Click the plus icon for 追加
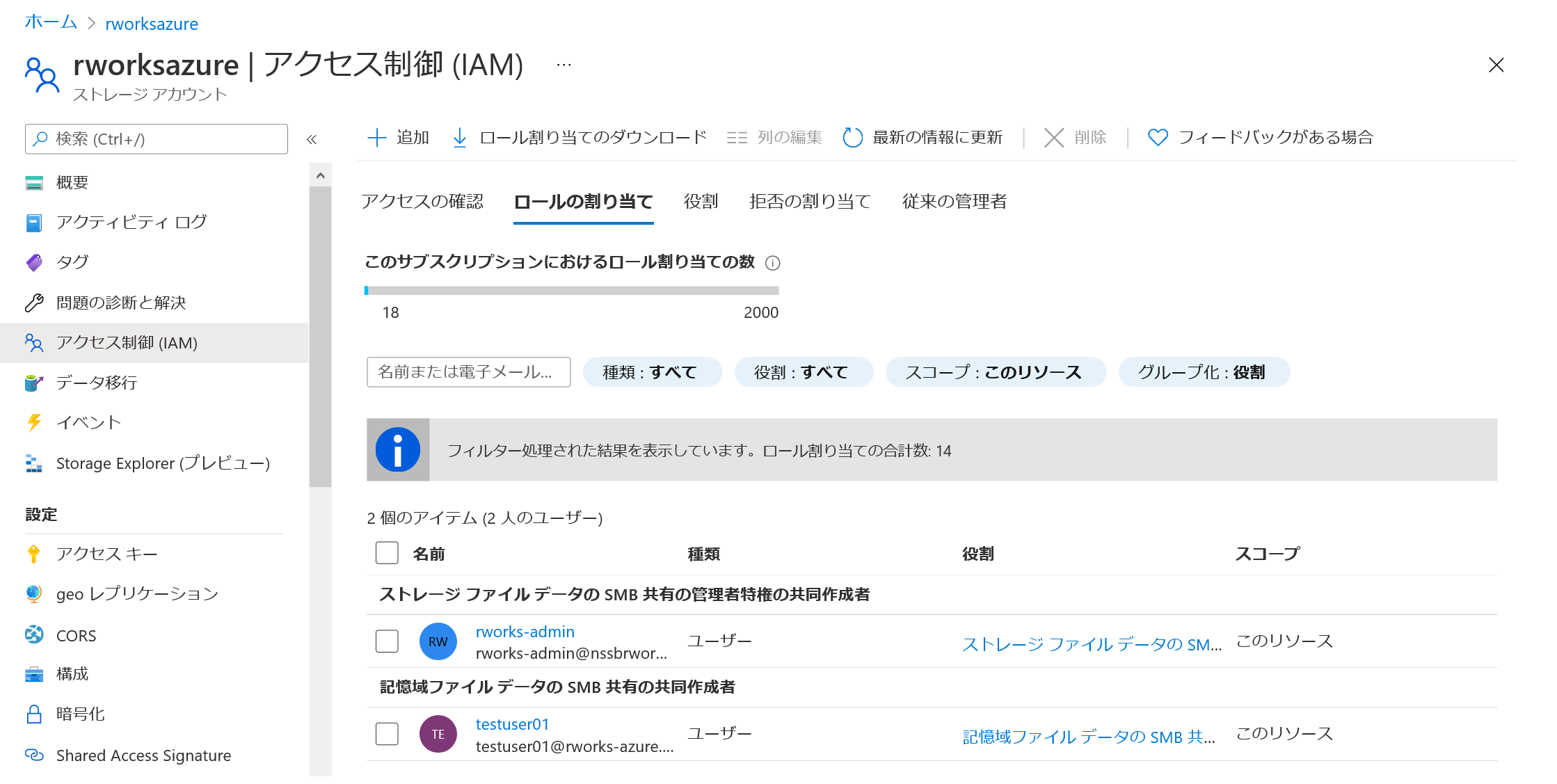 (x=376, y=138)
